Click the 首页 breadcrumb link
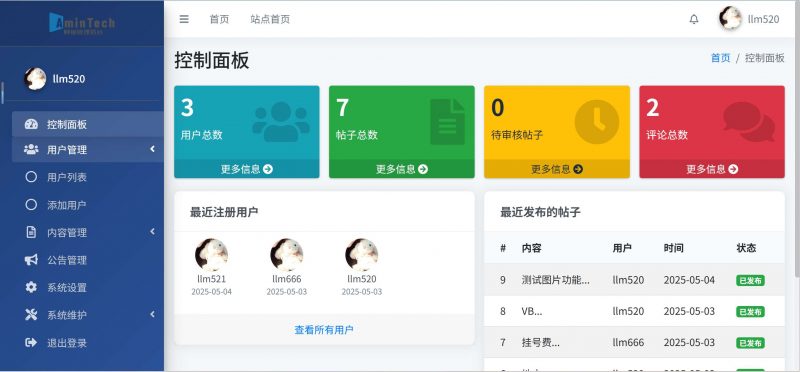 tap(720, 58)
